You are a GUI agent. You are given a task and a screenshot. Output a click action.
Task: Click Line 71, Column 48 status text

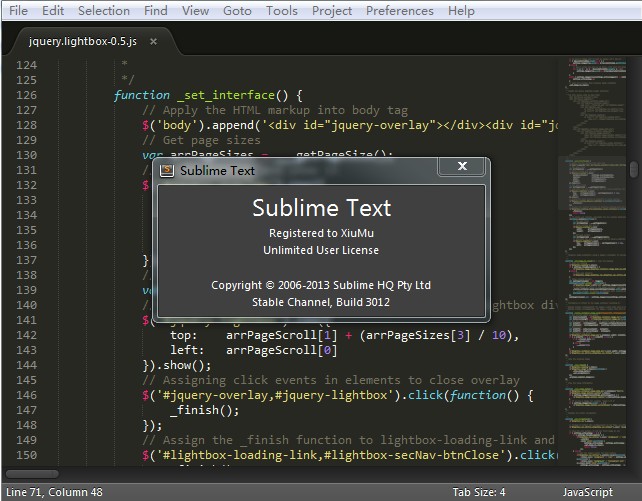pos(54,492)
